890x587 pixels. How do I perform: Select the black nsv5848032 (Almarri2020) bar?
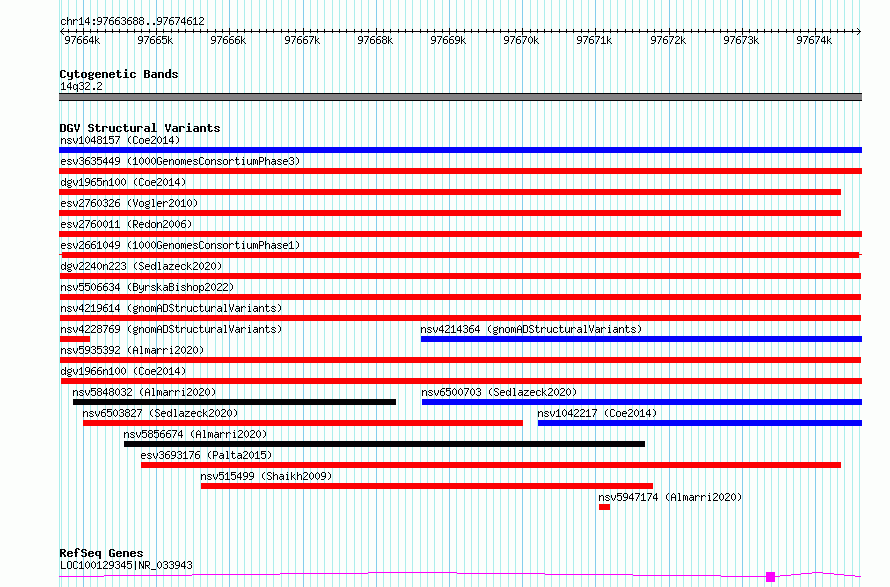[x=234, y=402]
